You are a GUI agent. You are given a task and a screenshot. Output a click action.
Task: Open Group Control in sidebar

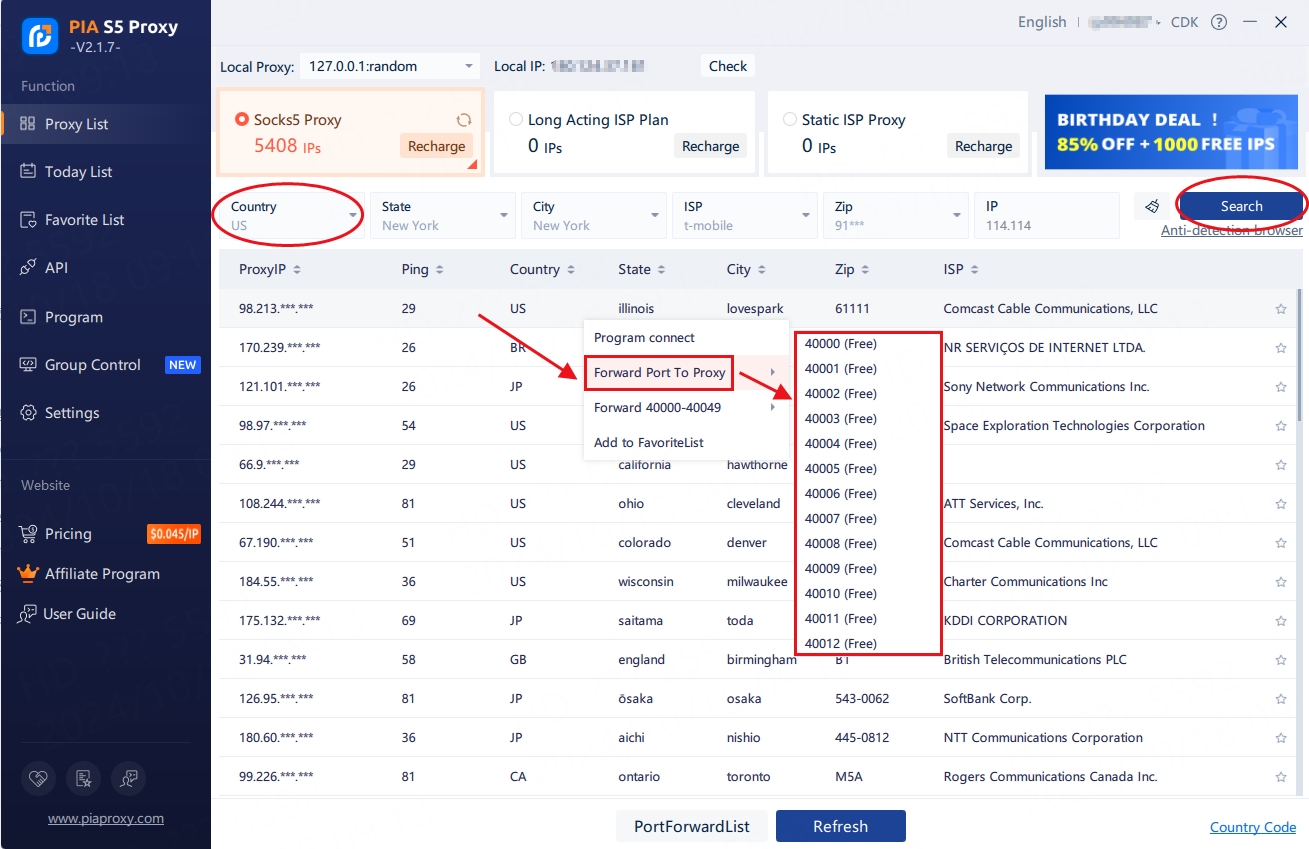point(92,365)
